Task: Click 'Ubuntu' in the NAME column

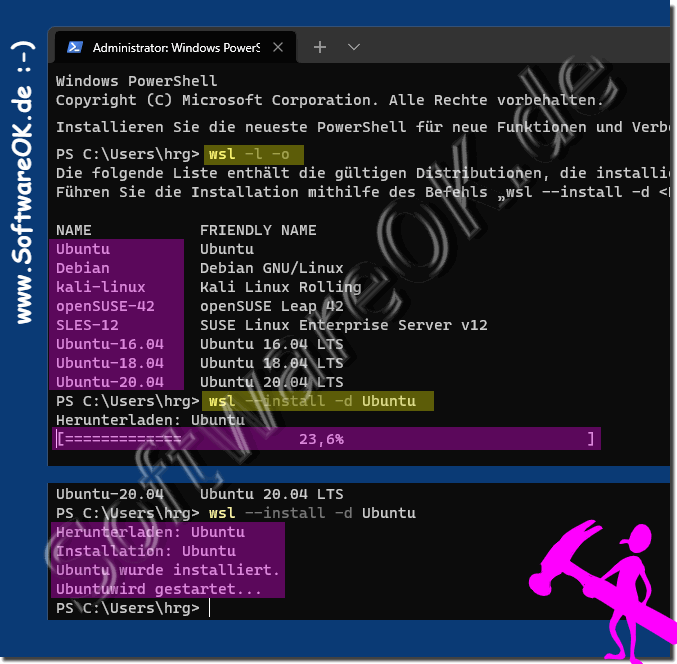Action: (83, 250)
